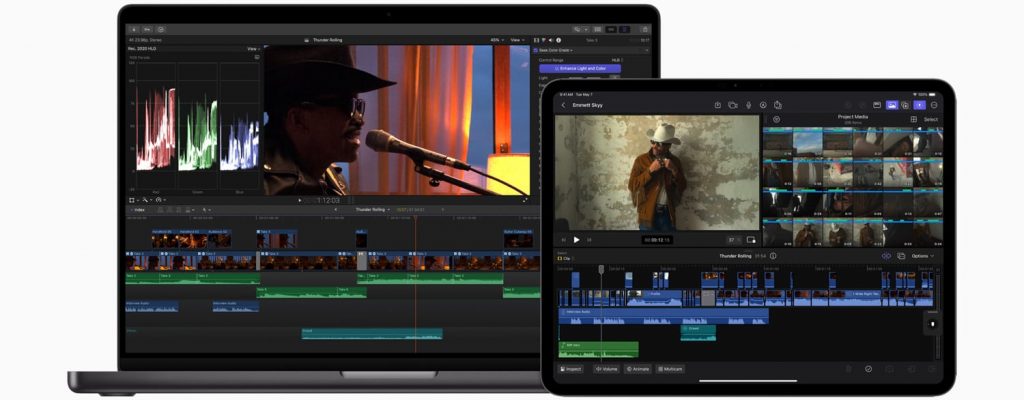Switch to the Animate tab on iPad
Viewport: 1024px width, 400px height.
point(638,368)
